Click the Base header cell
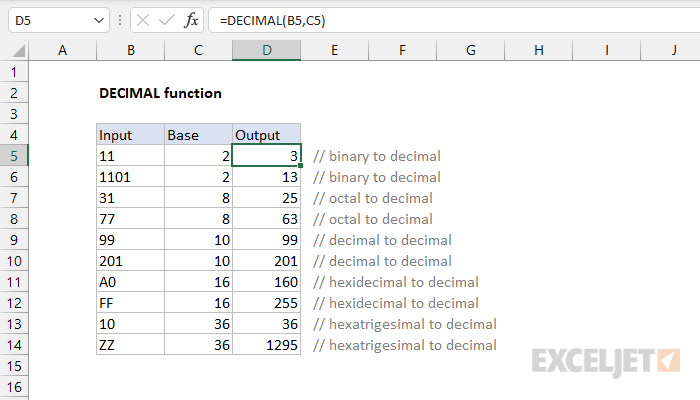700x400 pixels. 198,135
